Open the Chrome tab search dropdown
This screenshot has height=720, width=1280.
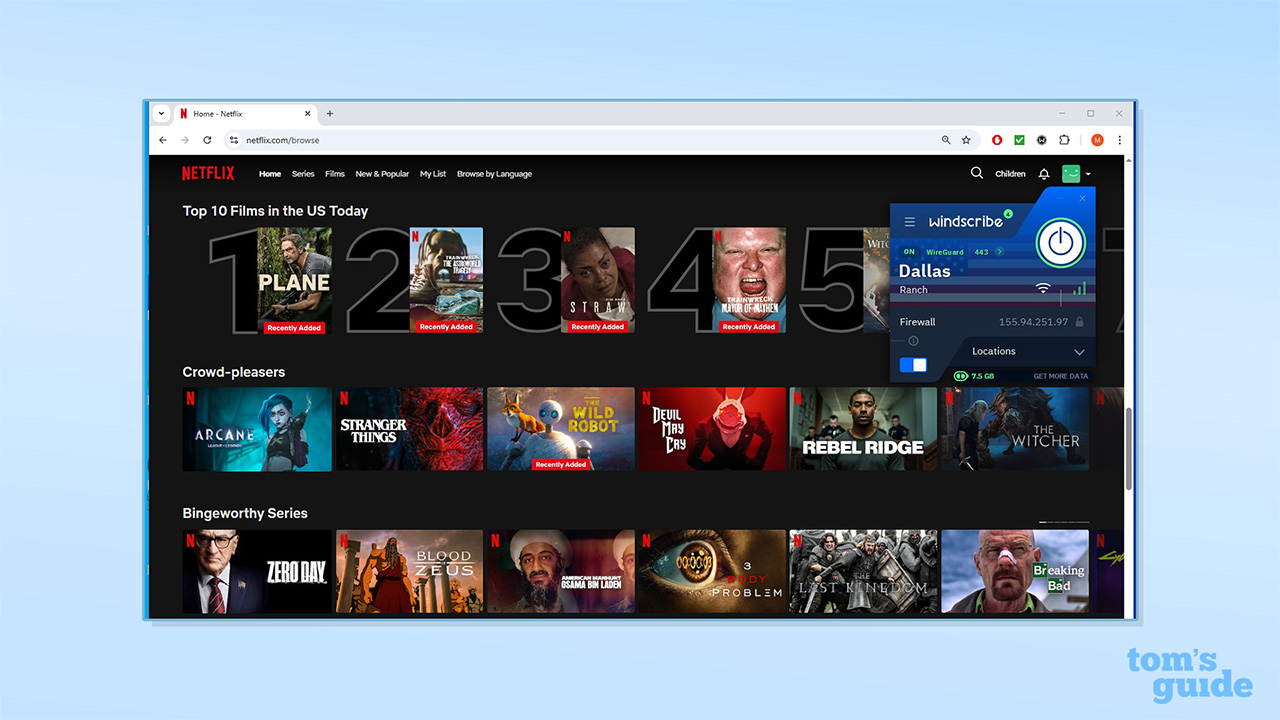(x=162, y=114)
